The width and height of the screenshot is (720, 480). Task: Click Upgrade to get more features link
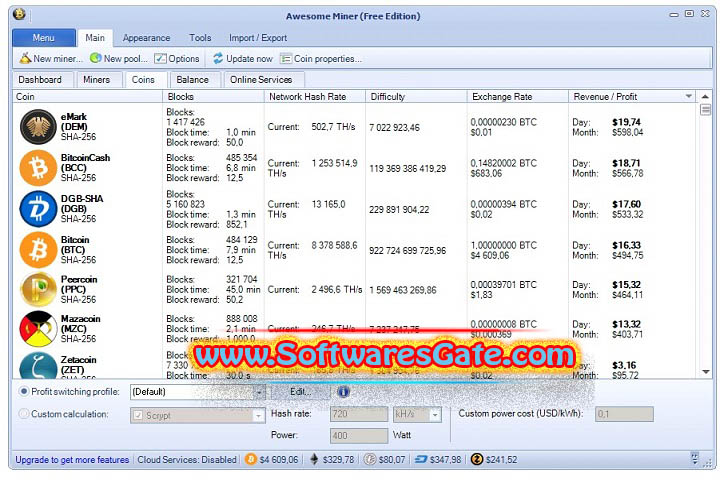point(72,460)
